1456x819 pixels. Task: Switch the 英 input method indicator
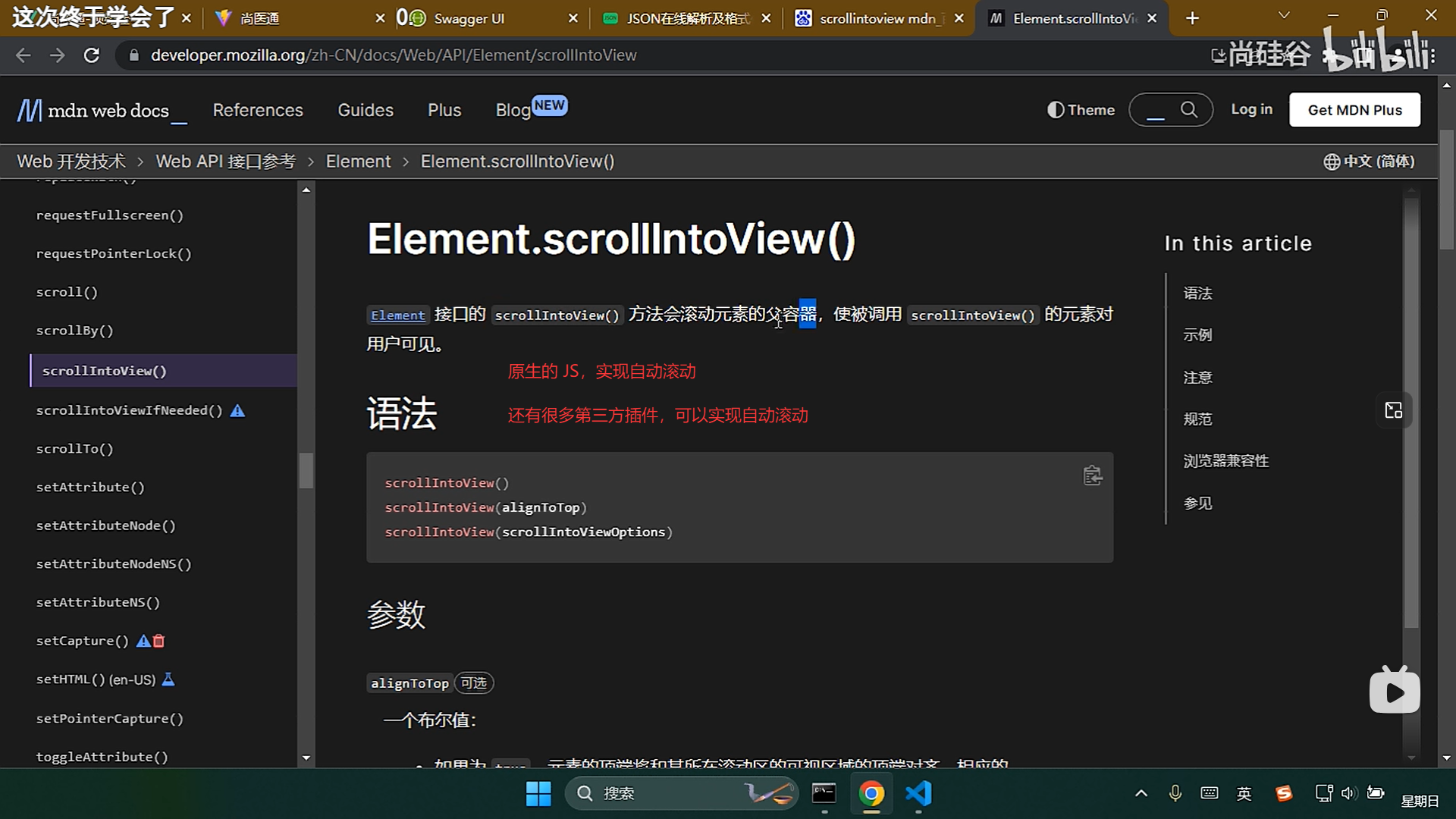point(1244,793)
